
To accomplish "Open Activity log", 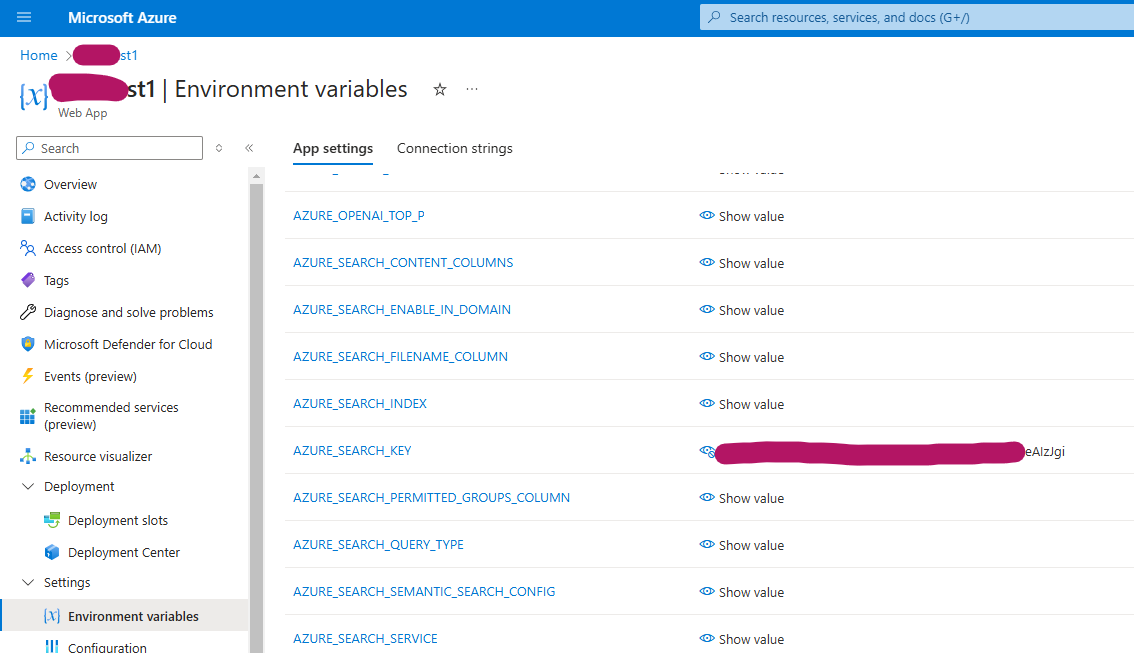I will (76, 216).
